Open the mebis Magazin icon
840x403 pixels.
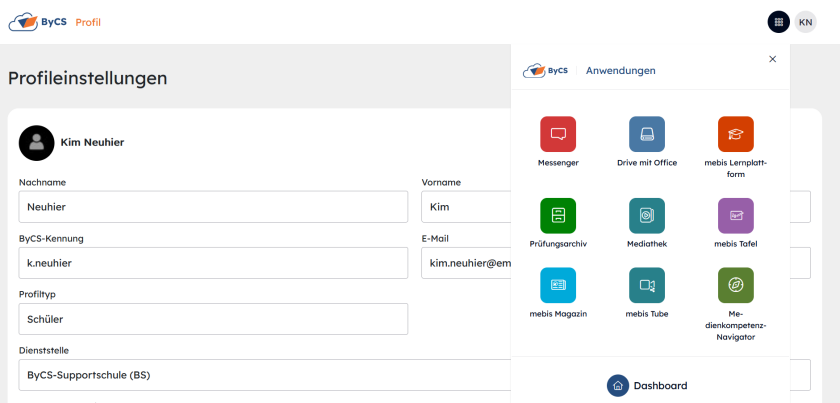pyautogui.click(x=558, y=286)
